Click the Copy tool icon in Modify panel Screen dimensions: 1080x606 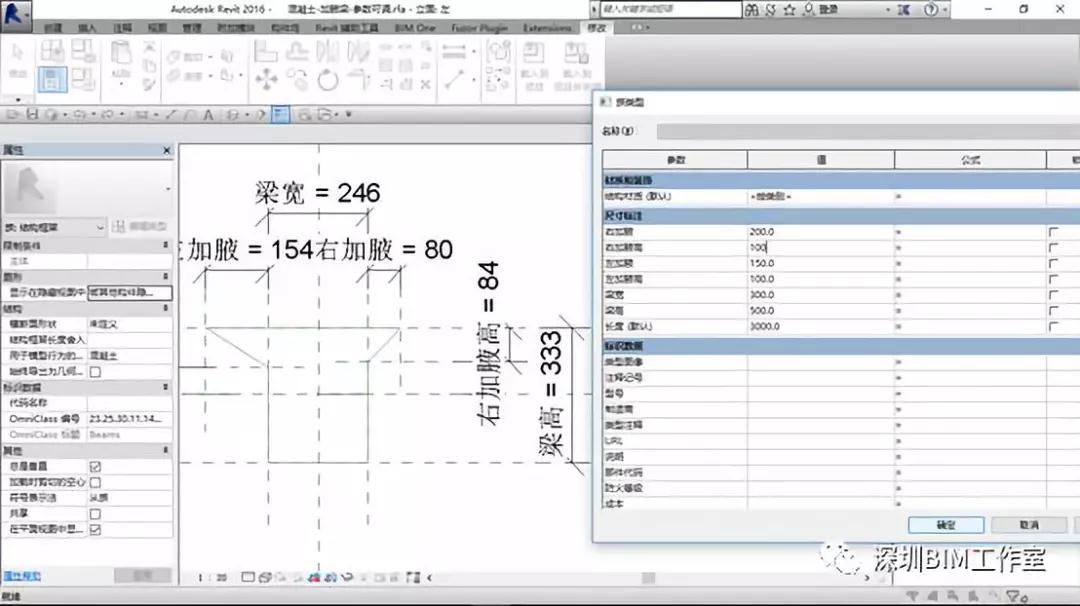pyautogui.click(x=298, y=78)
